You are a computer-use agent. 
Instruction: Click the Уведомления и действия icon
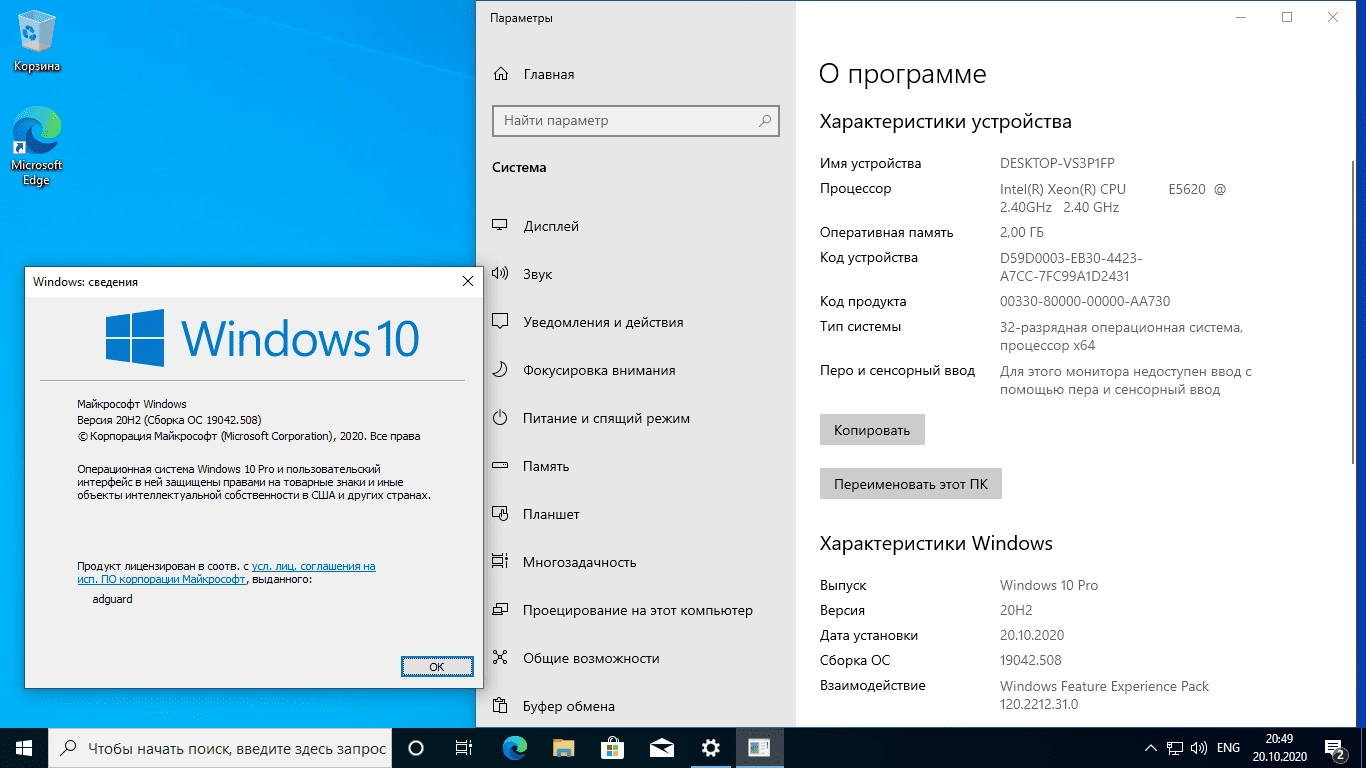501,322
